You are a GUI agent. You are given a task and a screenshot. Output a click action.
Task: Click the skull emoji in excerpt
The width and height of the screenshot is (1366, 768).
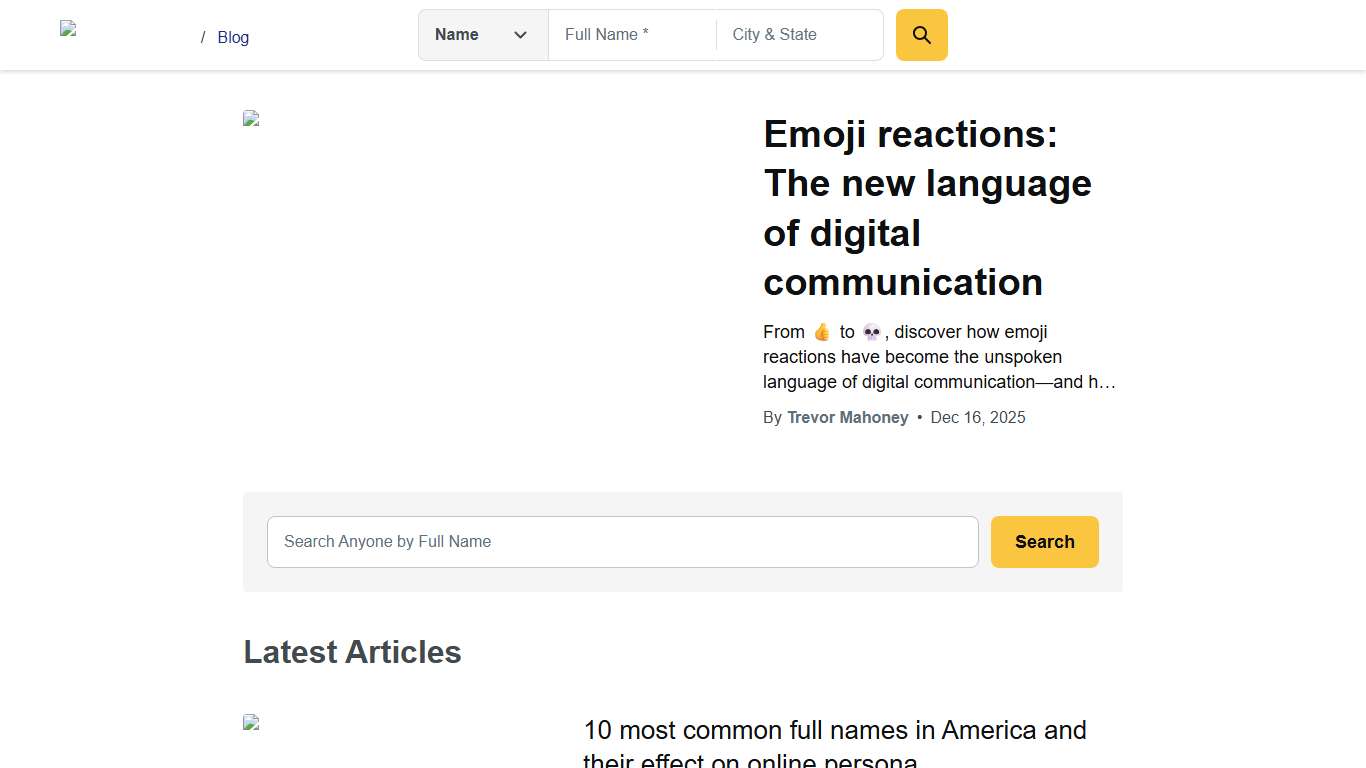[871, 332]
